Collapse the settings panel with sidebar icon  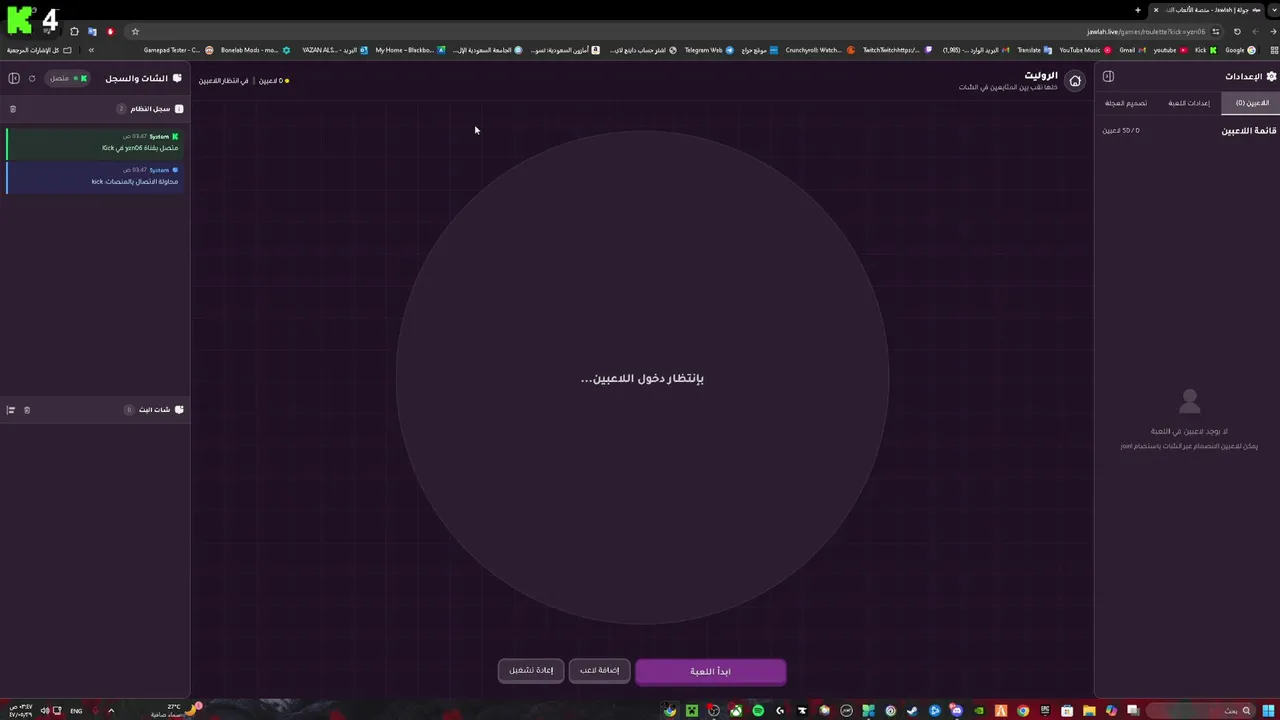click(1108, 77)
